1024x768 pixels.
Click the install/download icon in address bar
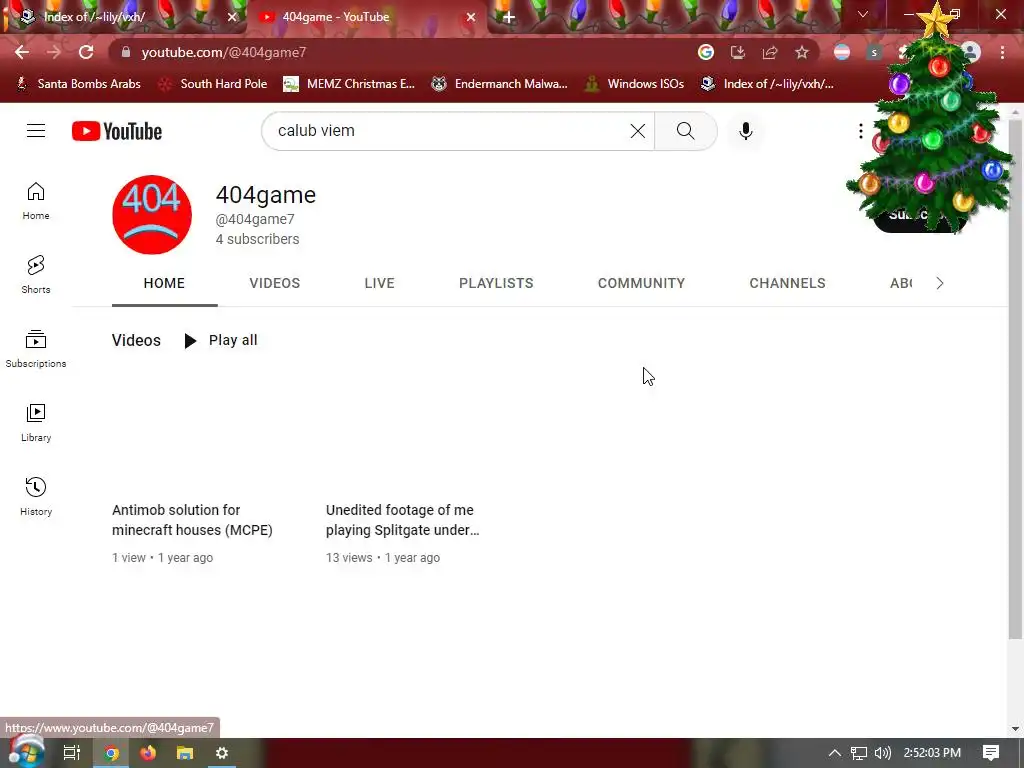738,52
